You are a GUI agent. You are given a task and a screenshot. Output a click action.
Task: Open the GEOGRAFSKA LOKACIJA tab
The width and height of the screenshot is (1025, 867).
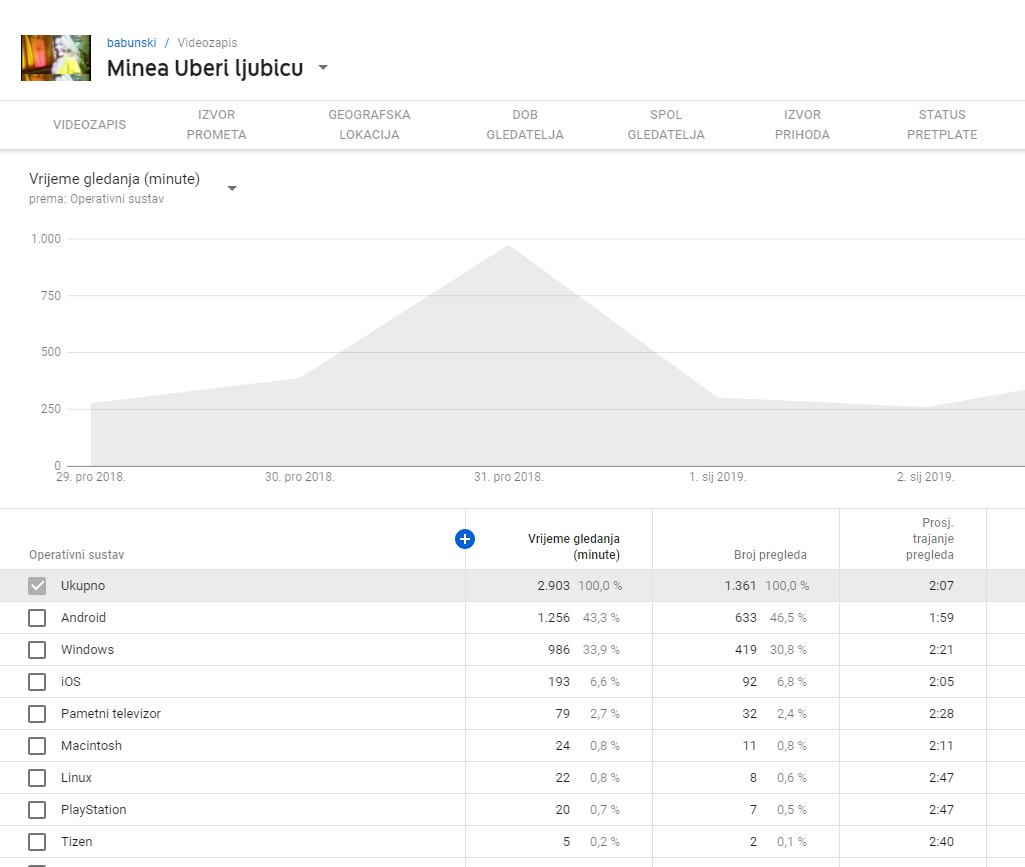pos(369,124)
